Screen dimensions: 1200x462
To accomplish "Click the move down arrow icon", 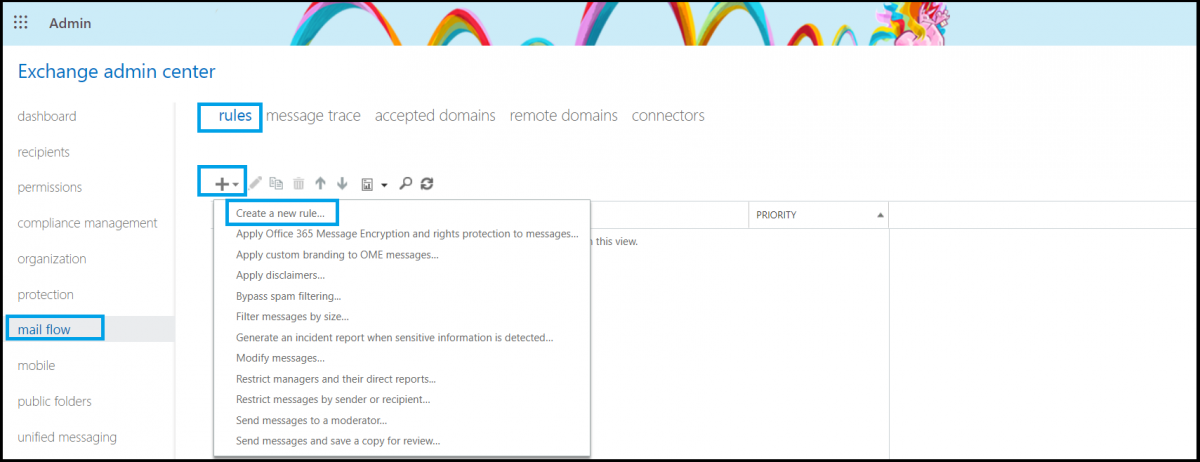I will pos(342,184).
